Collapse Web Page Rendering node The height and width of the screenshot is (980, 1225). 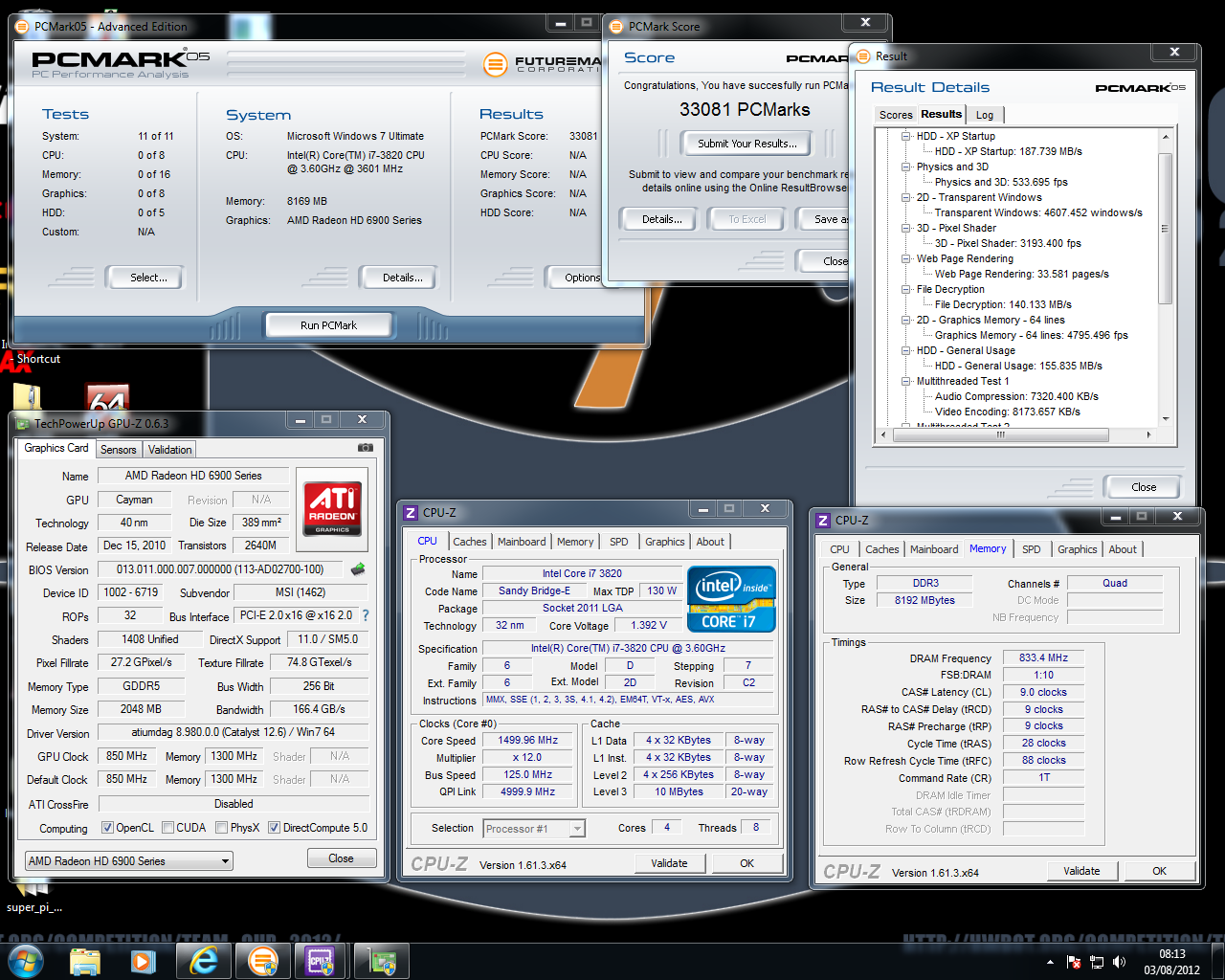905,258
